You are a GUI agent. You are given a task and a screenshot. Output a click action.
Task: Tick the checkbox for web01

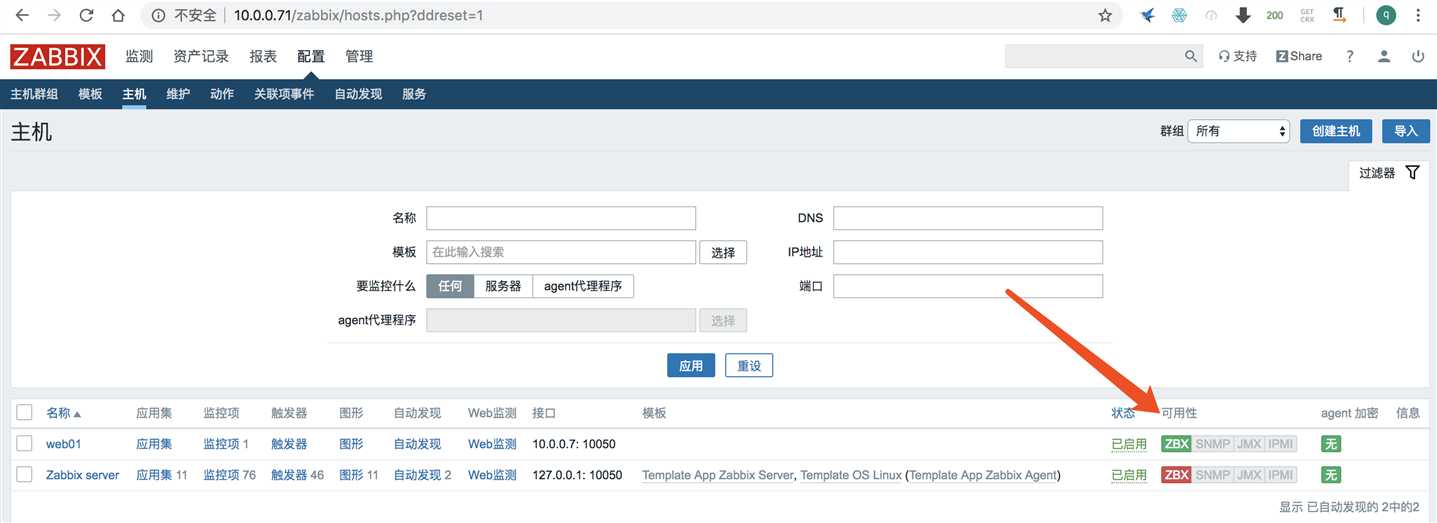(24, 443)
